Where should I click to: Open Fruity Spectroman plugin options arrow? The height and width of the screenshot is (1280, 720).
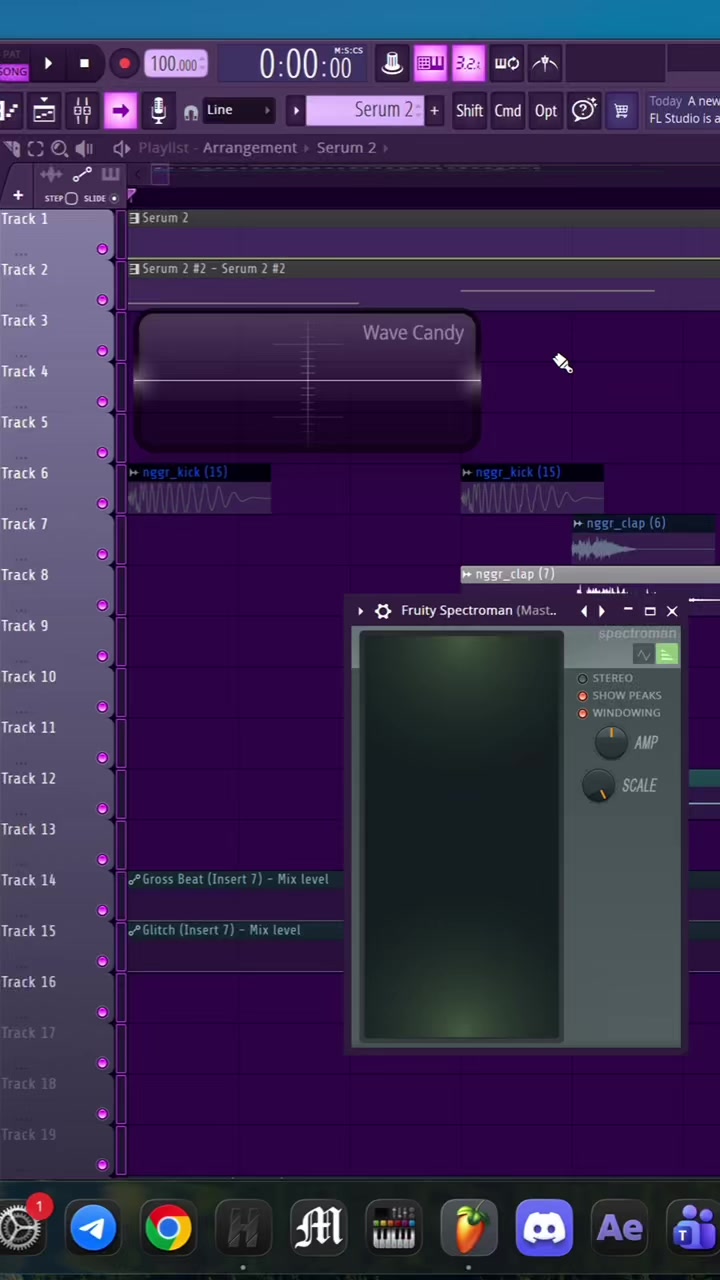click(x=360, y=611)
